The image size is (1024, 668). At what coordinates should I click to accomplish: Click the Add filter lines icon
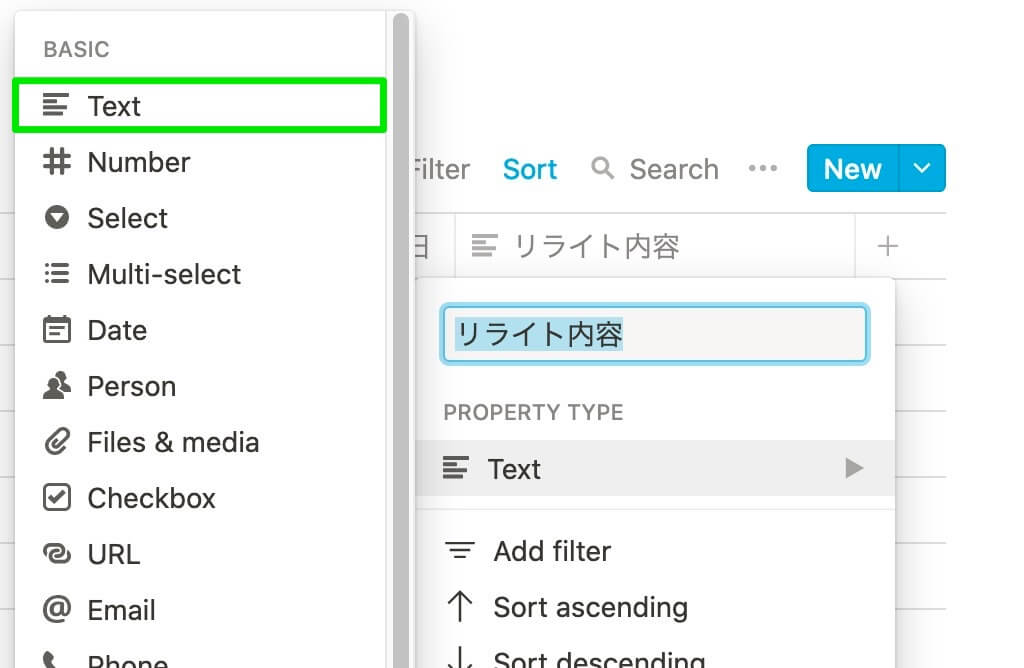[460, 550]
